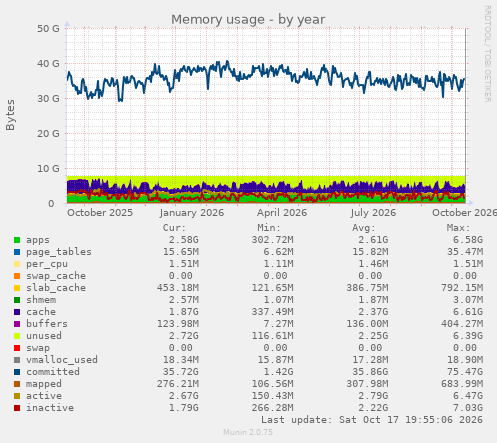Click the olive active legend swatch
The image size is (497, 443).
(17, 396)
